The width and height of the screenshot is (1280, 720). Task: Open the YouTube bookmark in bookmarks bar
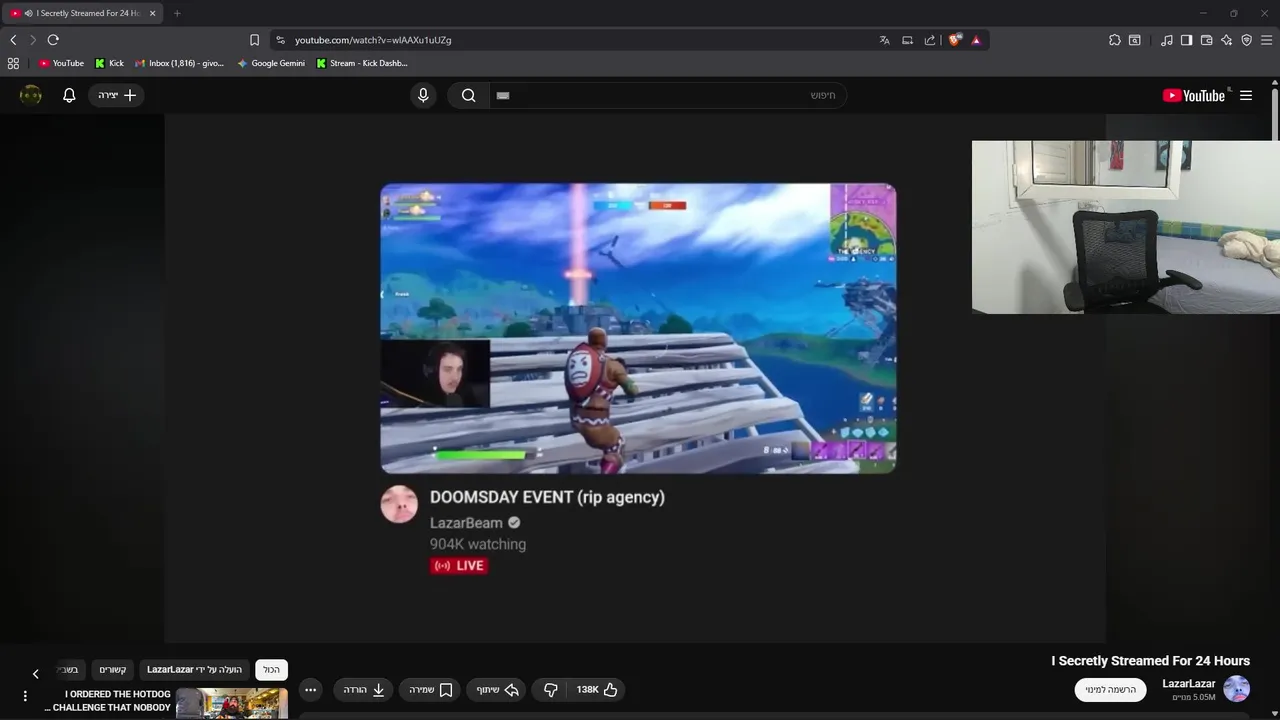(61, 63)
